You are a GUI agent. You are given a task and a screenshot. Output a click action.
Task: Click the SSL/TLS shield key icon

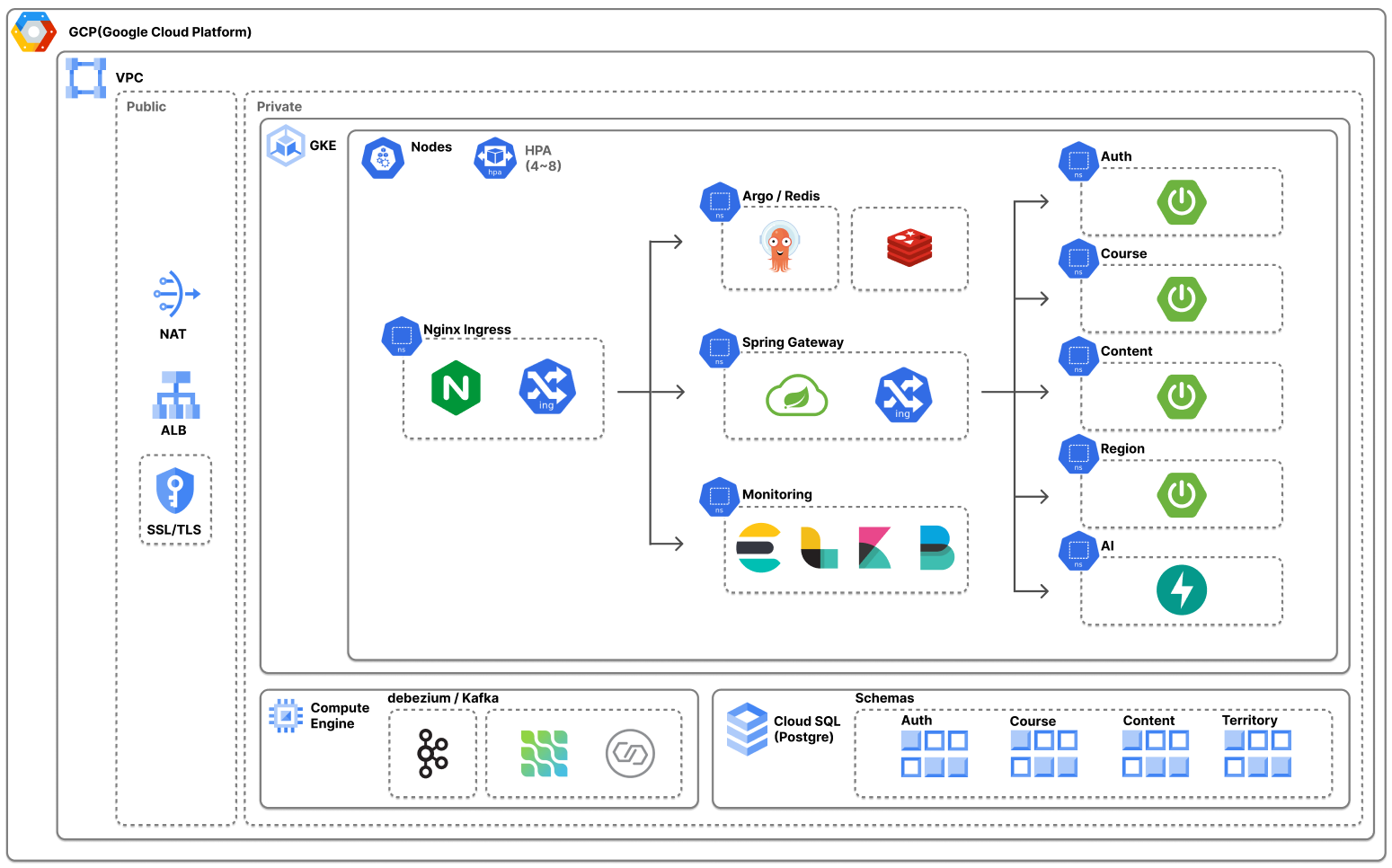[175, 491]
